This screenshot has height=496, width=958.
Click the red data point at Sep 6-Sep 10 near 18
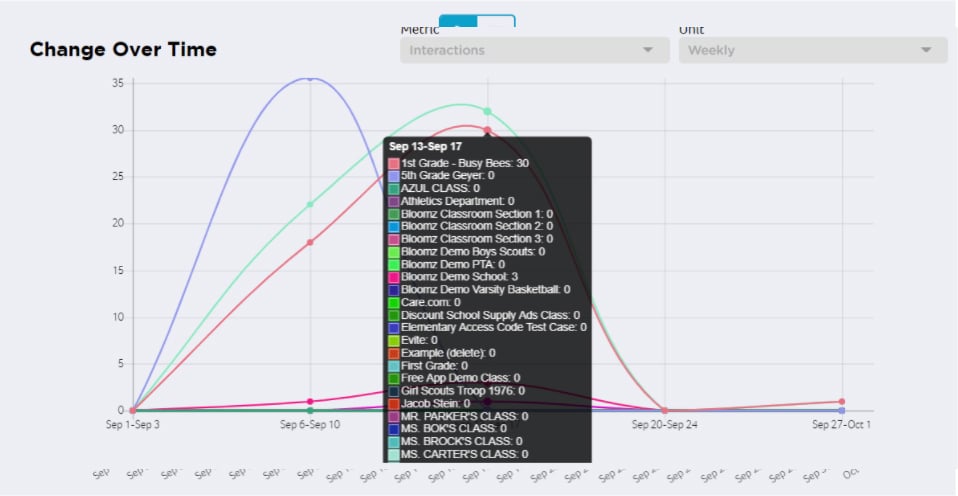(x=310, y=242)
